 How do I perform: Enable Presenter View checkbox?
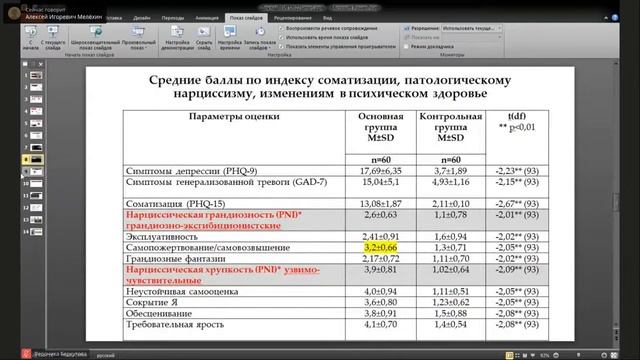click(406, 47)
